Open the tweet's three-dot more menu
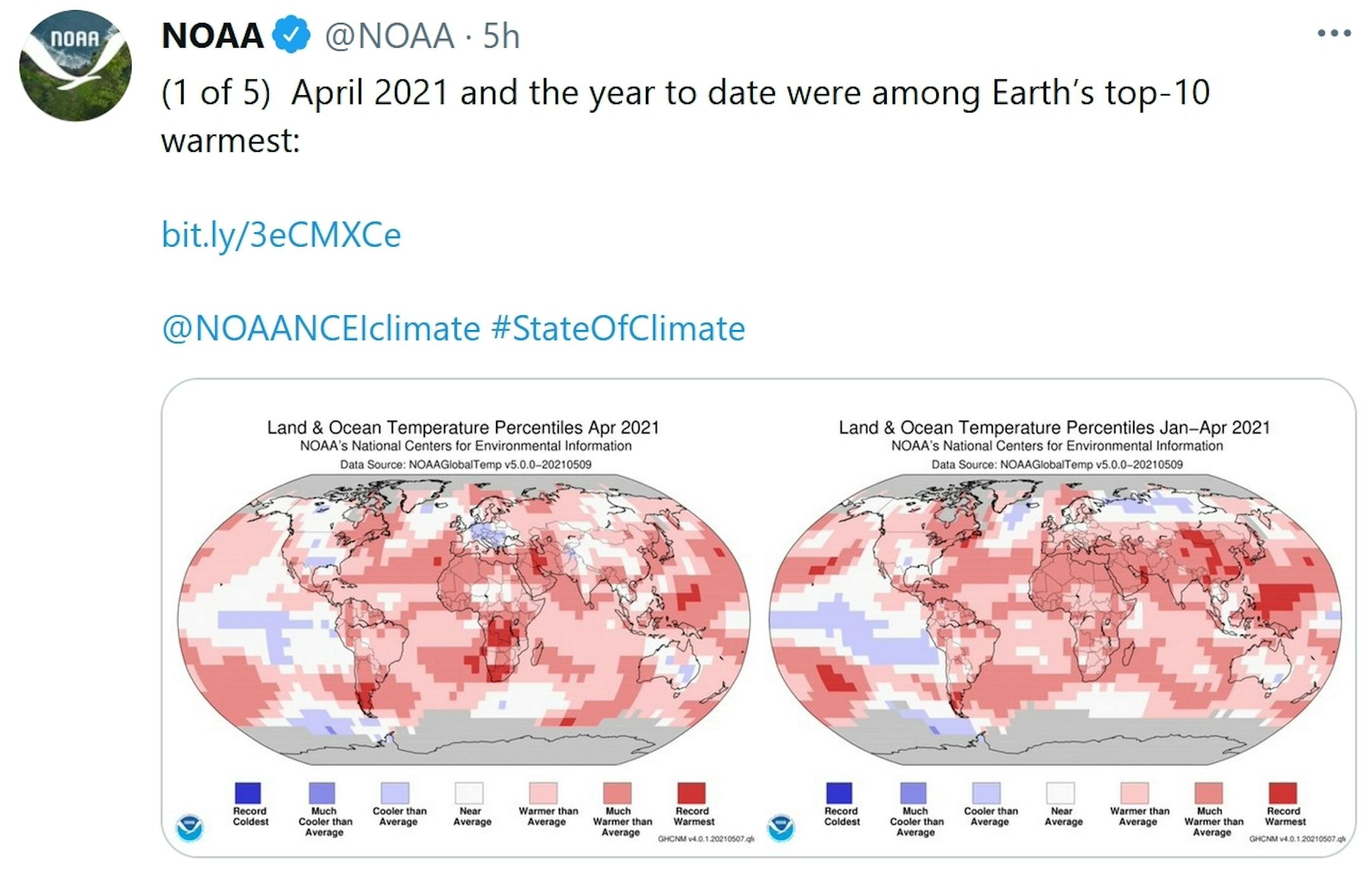1372x870 pixels. pyautogui.click(x=1335, y=33)
